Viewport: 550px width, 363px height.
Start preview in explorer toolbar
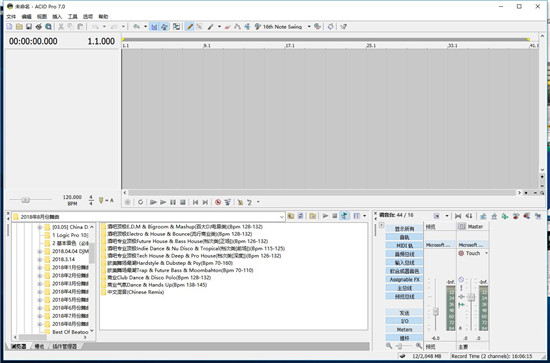326,216
